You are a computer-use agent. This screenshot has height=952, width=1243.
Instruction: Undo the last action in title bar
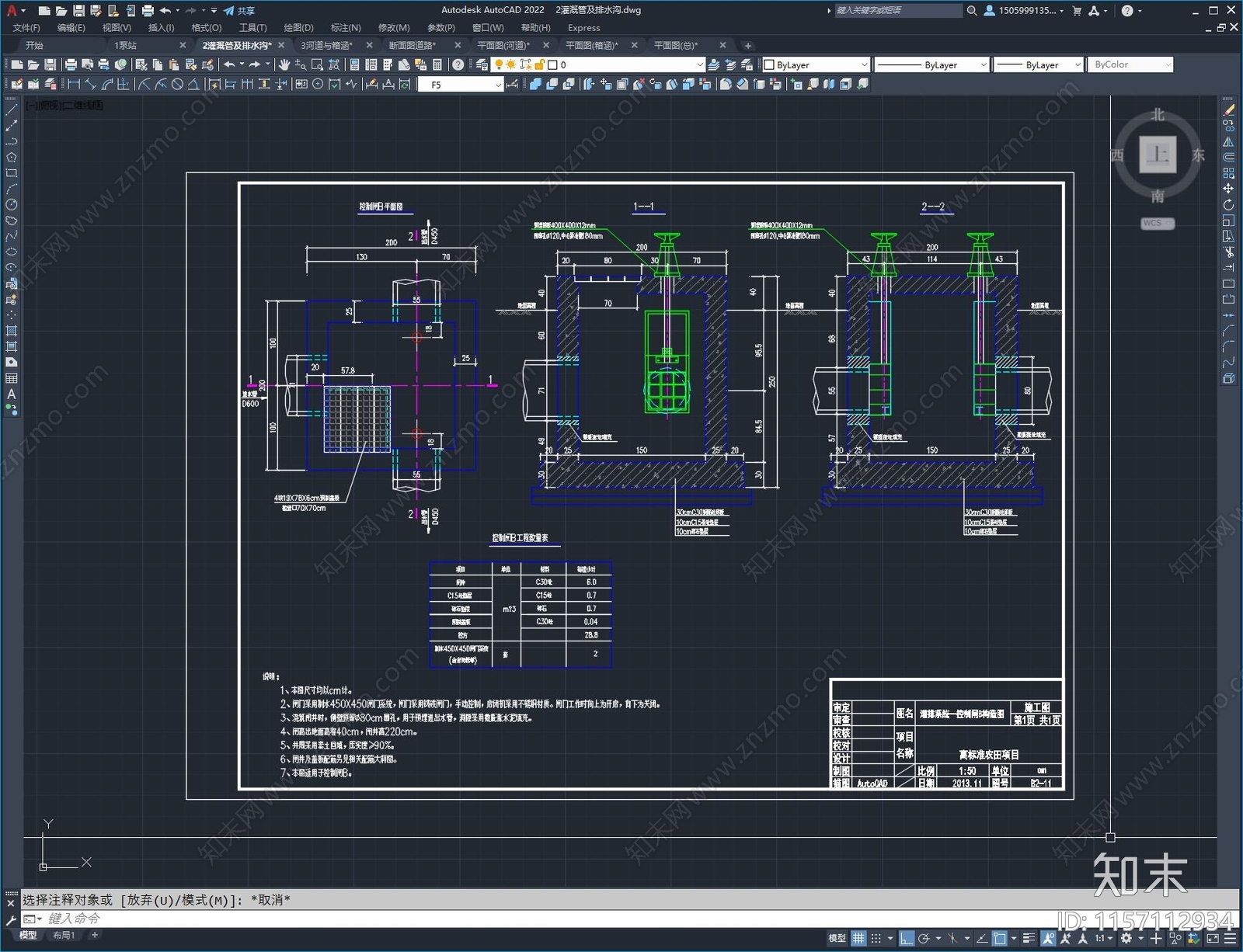click(x=165, y=11)
